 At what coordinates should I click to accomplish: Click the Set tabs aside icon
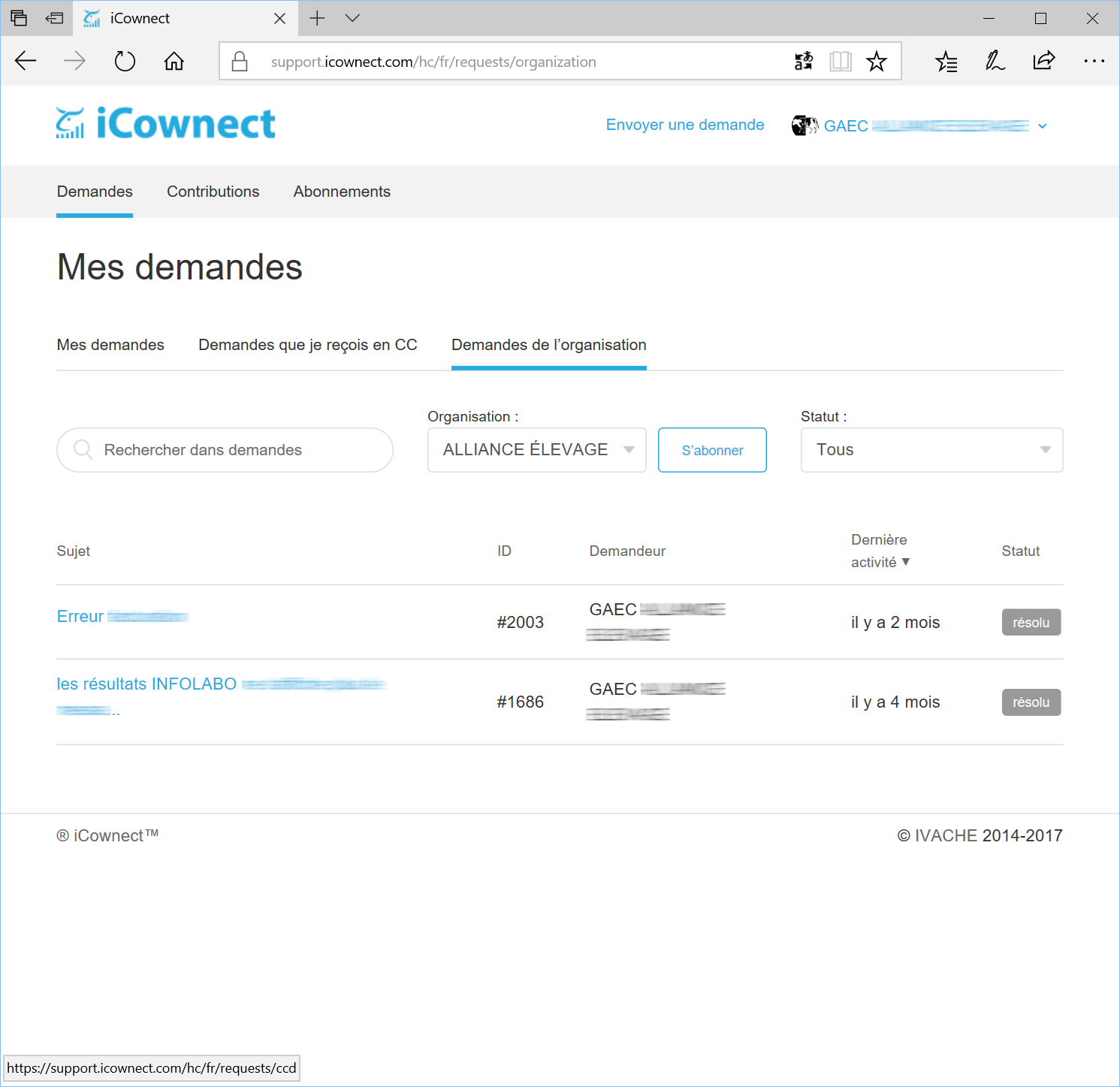(x=55, y=18)
